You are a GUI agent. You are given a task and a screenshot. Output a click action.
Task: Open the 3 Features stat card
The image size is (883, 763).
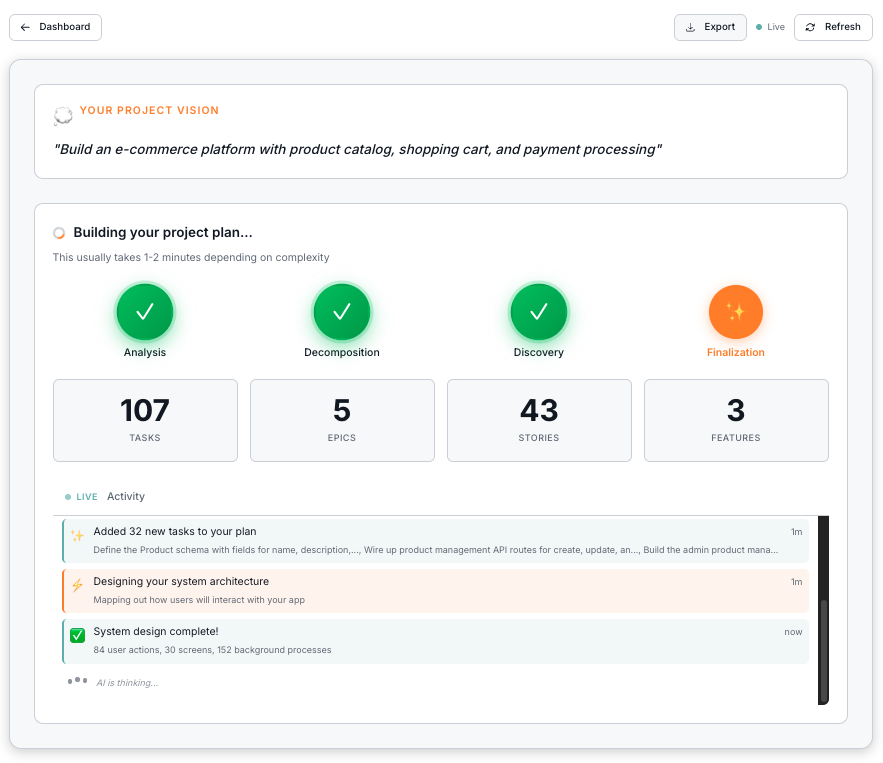(x=736, y=421)
